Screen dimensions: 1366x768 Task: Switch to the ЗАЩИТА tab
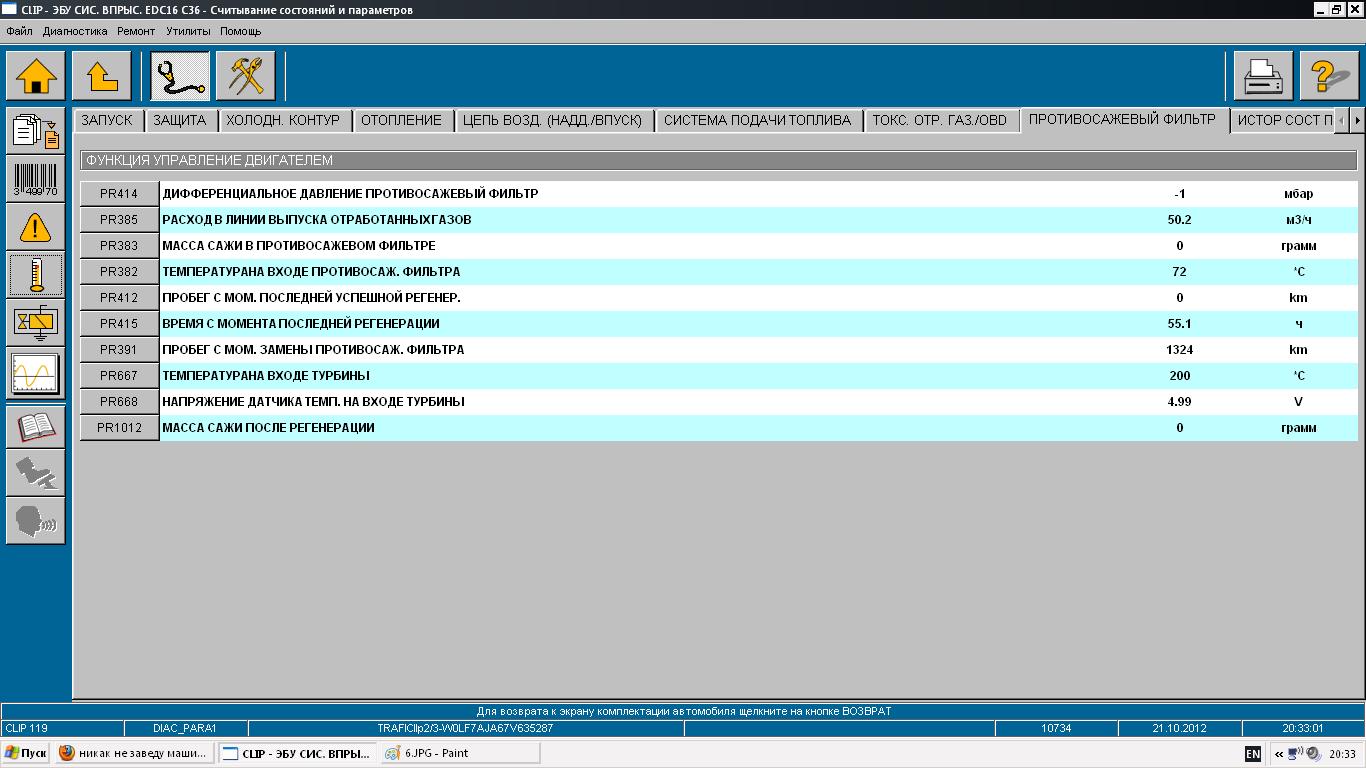pyautogui.click(x=180, y=120)
